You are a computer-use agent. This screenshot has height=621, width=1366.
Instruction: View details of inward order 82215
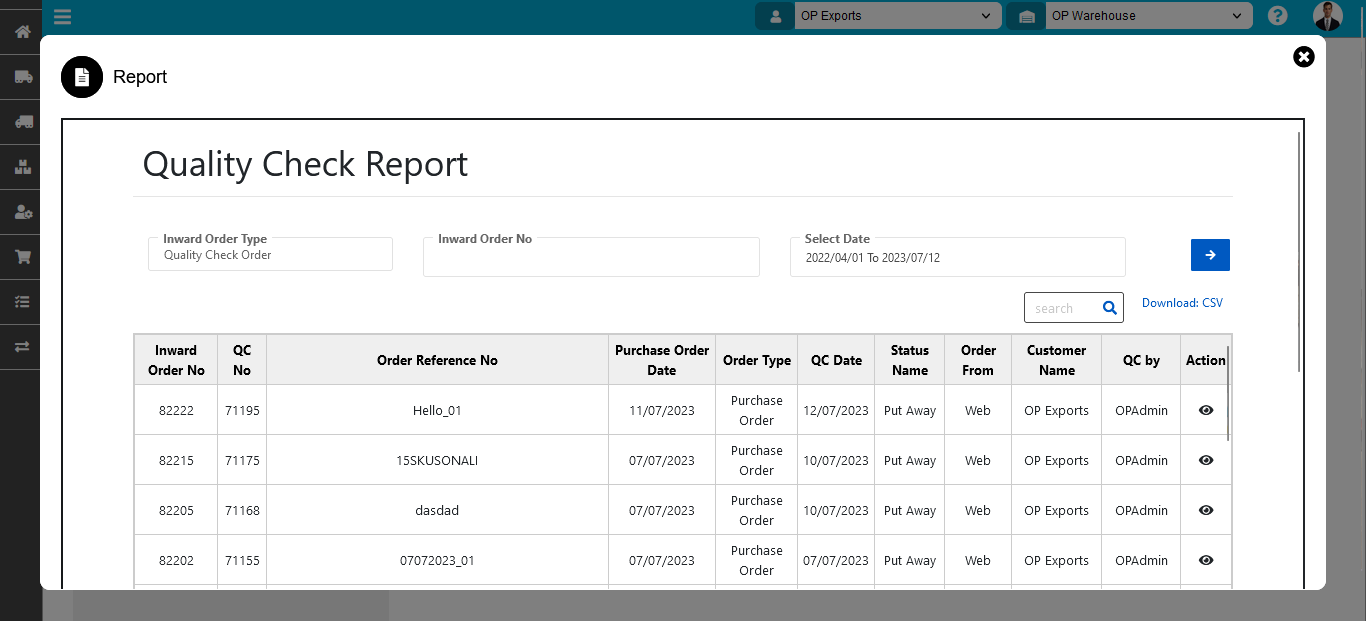[1205, 460]
